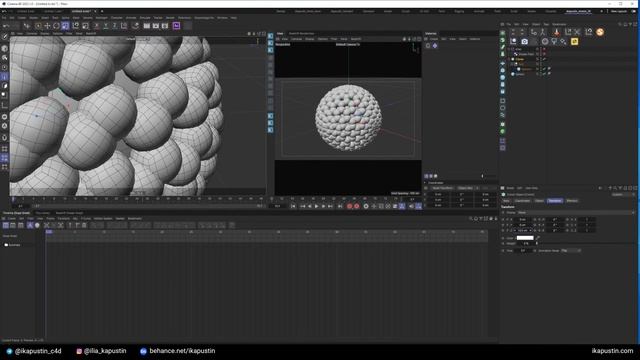This screenshot has width=640, height=360.
Task: Toggle the X axis lock
Action: 96,26
